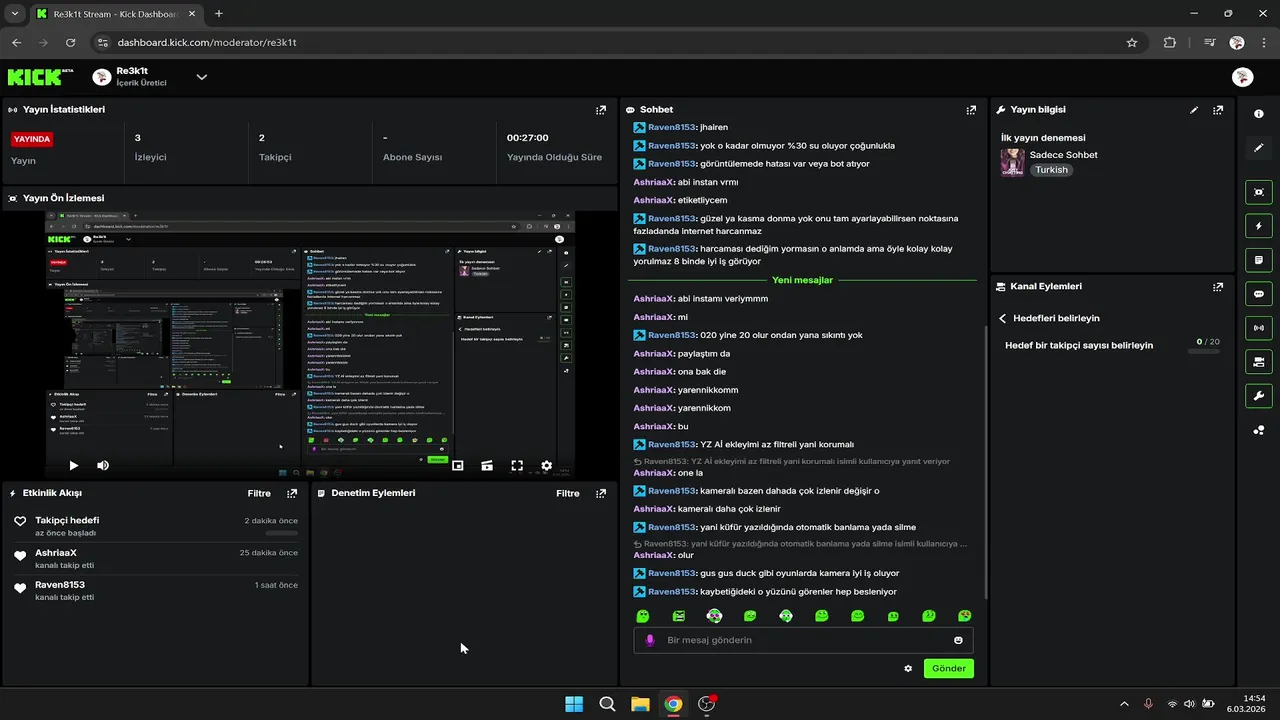Viewport: 1280px width, 720px height.
Task: Click AshriaaX in activity feed
Action: tap(56, 552)
